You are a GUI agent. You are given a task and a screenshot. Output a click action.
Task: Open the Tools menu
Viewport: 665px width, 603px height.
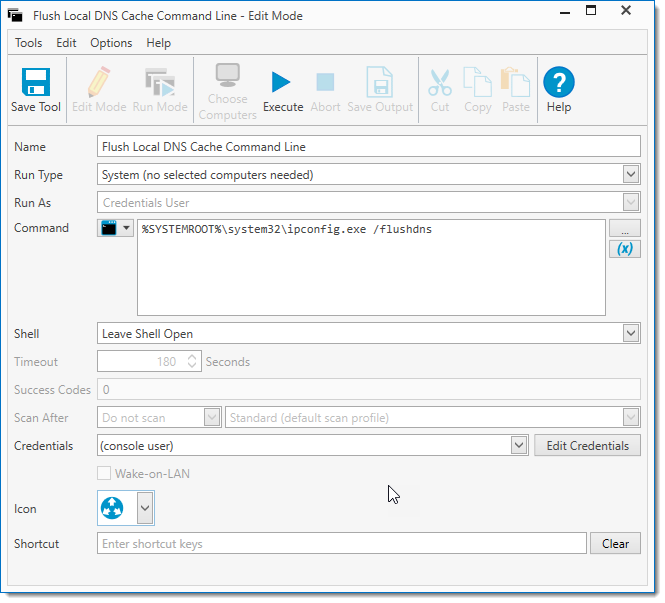point(28,43)
